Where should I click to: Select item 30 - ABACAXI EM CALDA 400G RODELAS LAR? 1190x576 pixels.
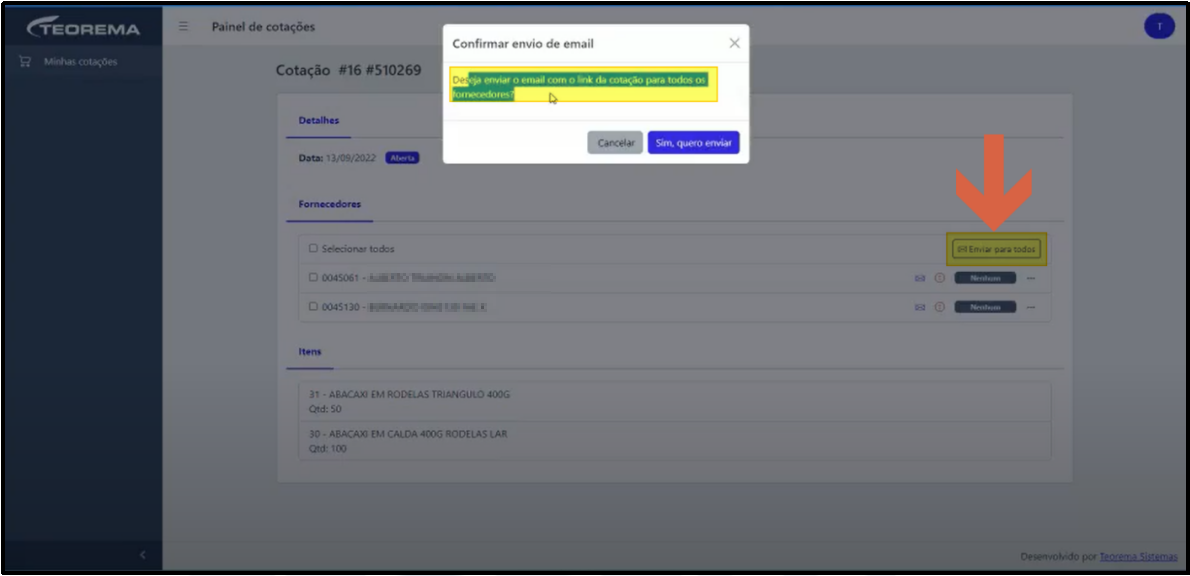point(675,440)
